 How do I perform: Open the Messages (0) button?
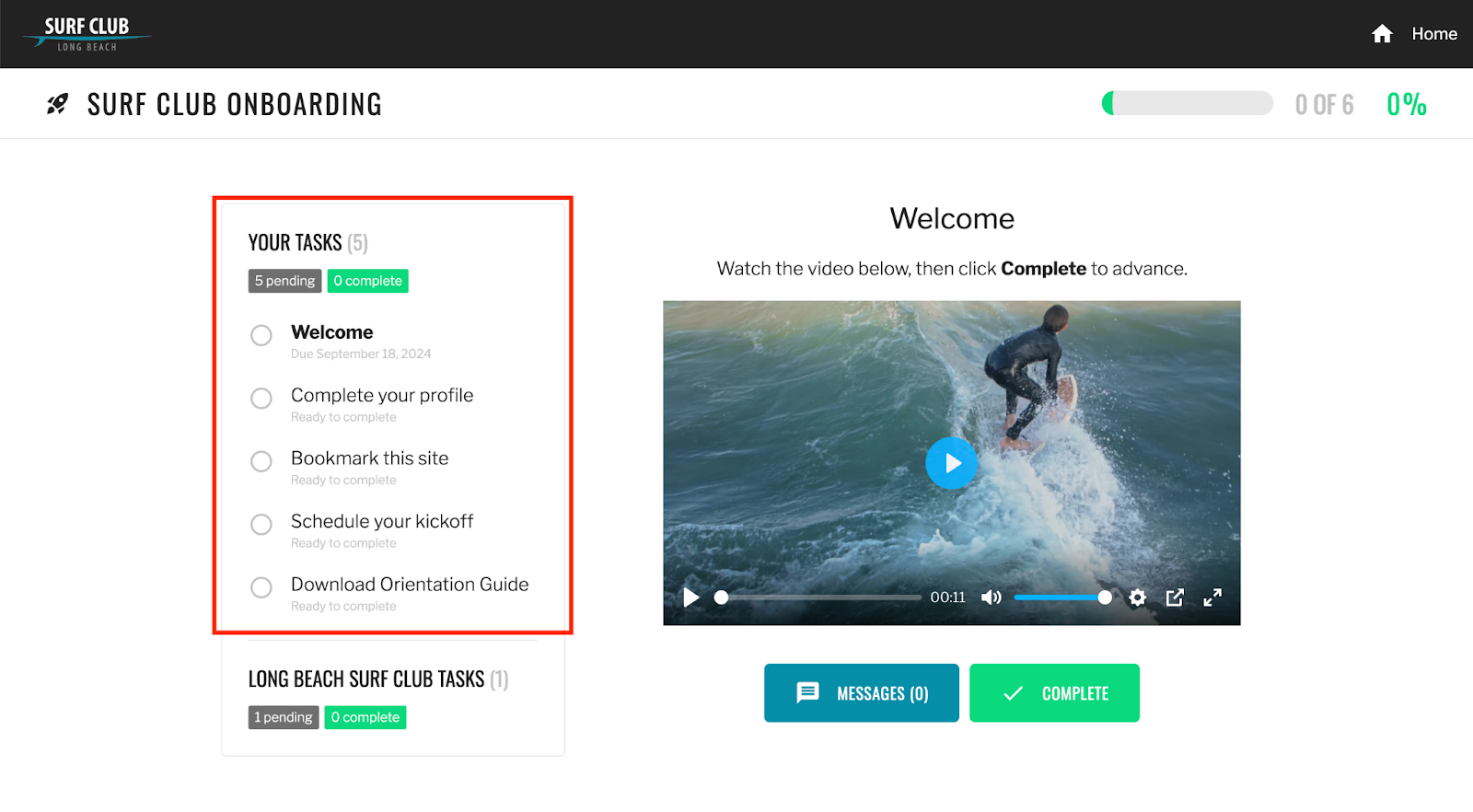point(862,693)
